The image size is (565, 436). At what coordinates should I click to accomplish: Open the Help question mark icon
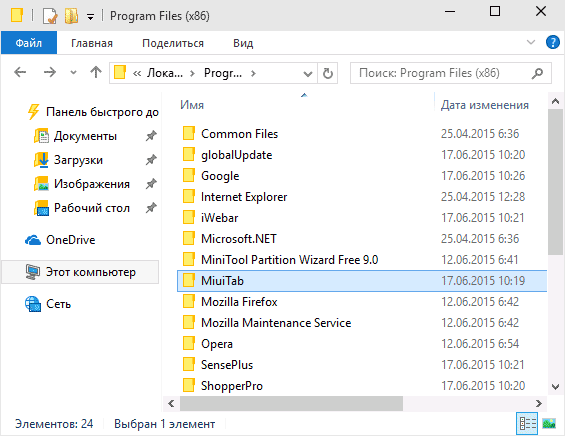552,42
